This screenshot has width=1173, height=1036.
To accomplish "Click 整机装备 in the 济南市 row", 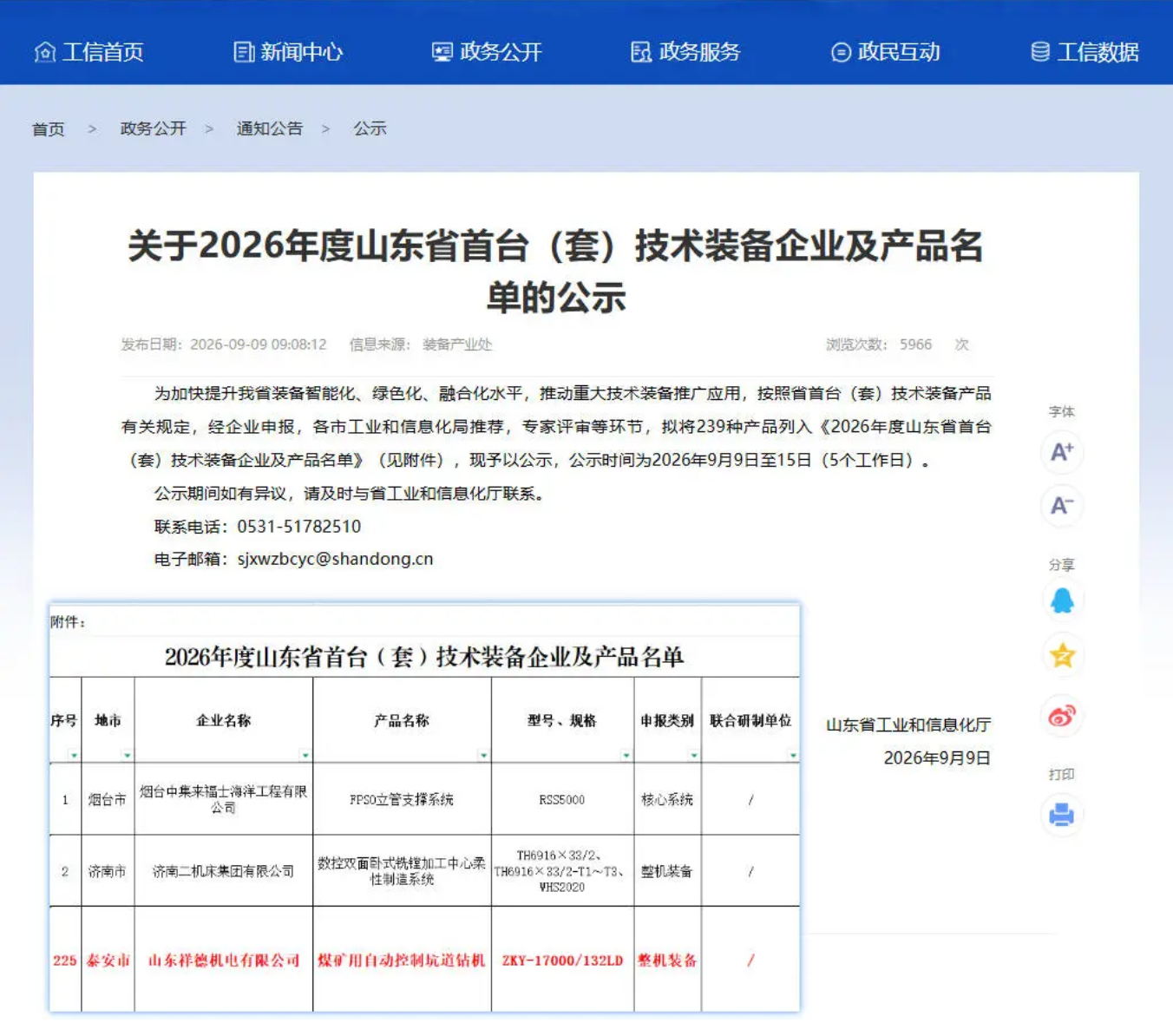I will (x=667, y=871).
